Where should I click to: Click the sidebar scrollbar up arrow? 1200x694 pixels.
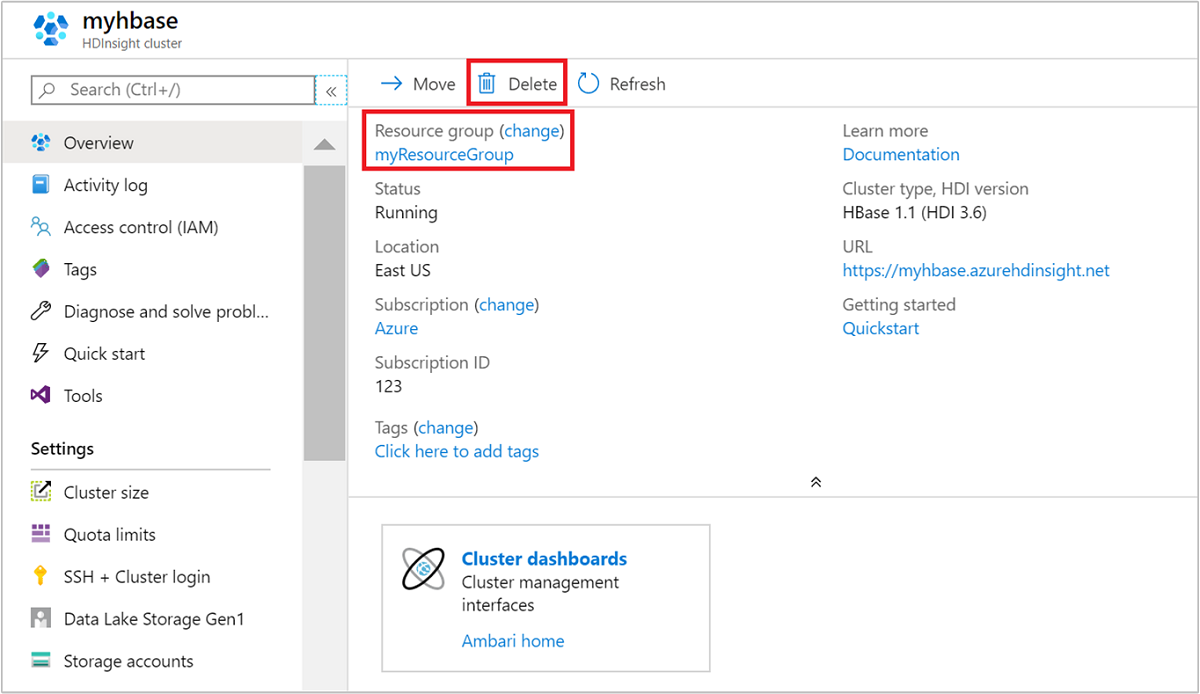click(324, 145)
